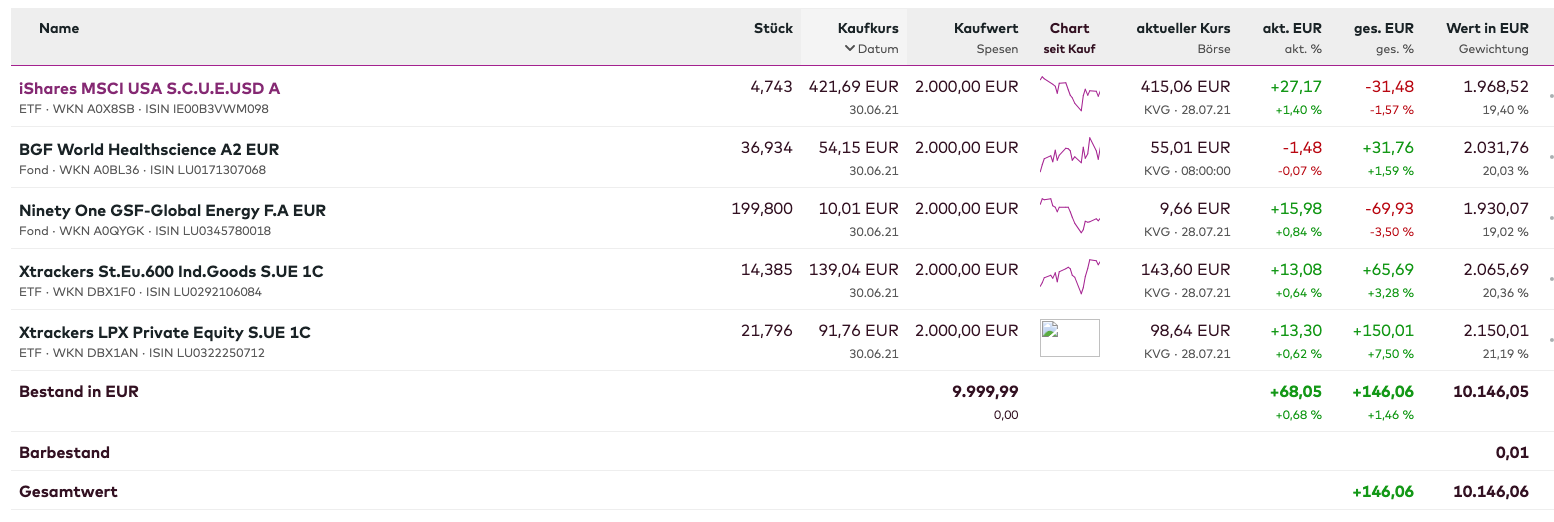Viewport: 1554px width, 522px height.
Task: Open Ninety One GSF-Global Energy F.A EUR
Action: [172, 211]
